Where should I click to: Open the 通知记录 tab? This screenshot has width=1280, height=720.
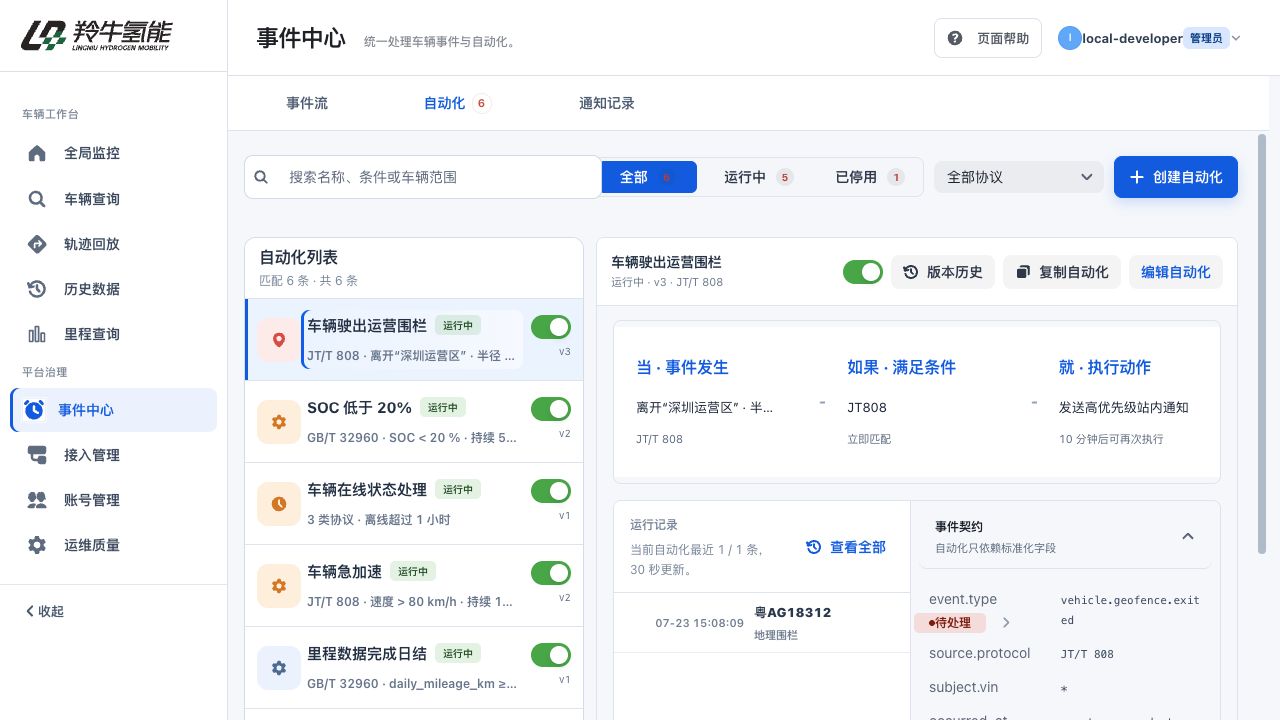(607, 103)
